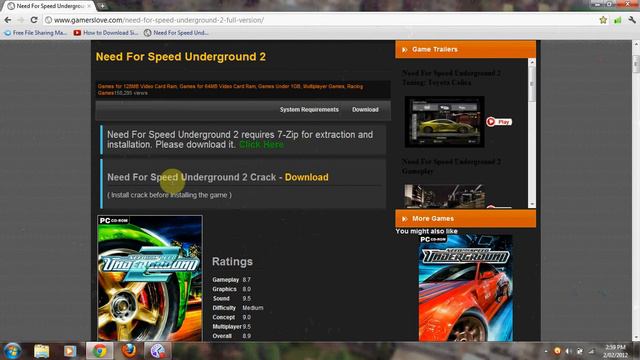Open the Free File Sharing bookmark
The image size is (640, 360).
pyautogui.click(x=36, y=33)
